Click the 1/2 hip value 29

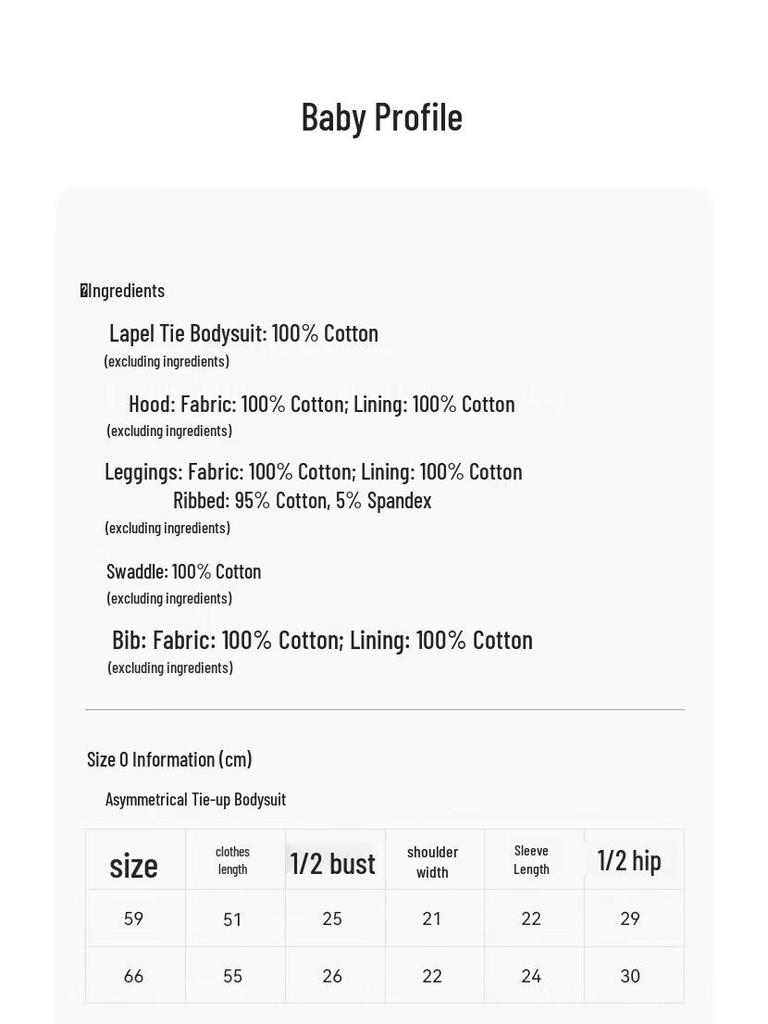[x=630, y=919]
